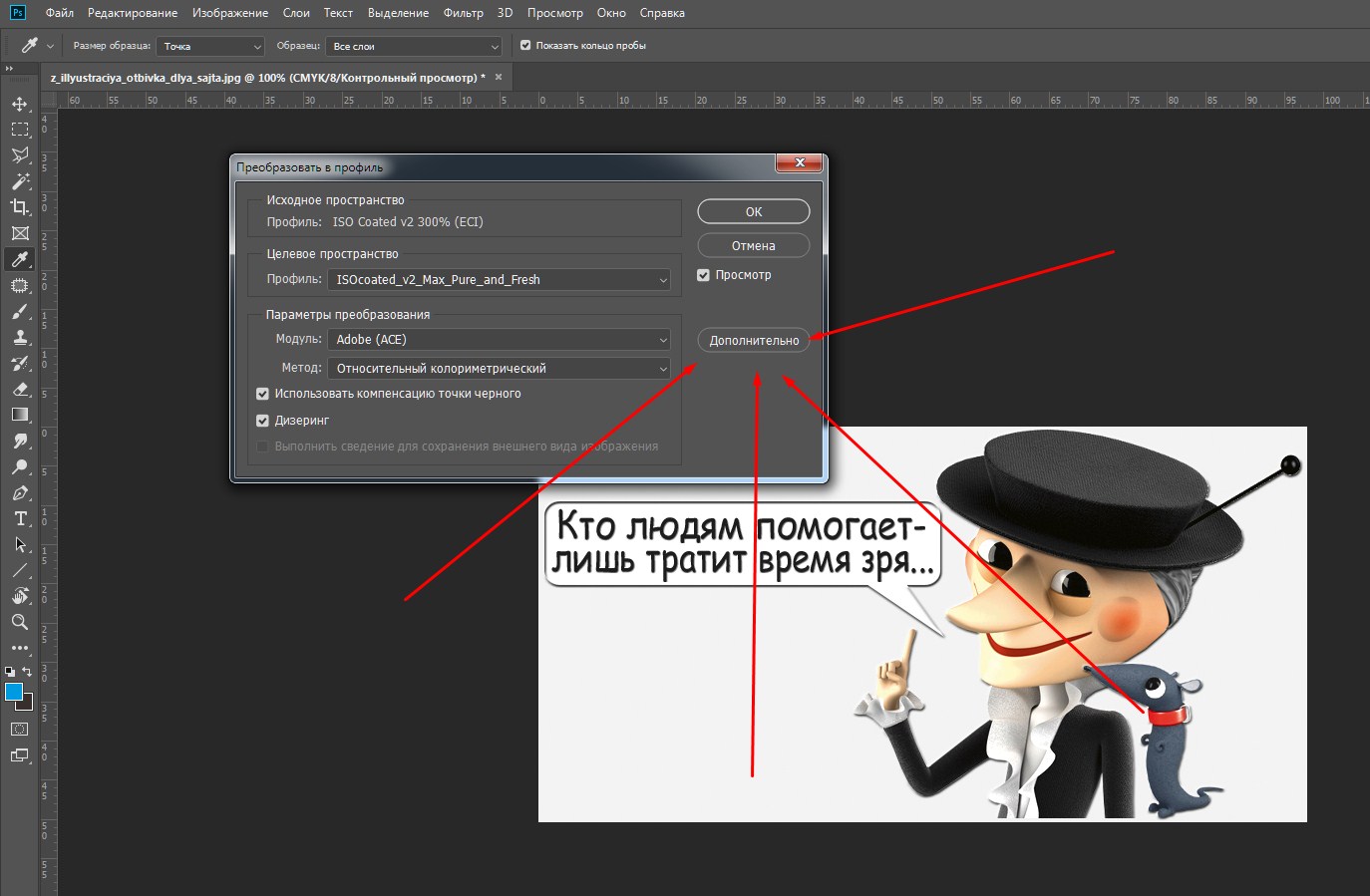Select the Rectangular Marquee tool
The image size is (1370, 896).
(x=20, y=130)
